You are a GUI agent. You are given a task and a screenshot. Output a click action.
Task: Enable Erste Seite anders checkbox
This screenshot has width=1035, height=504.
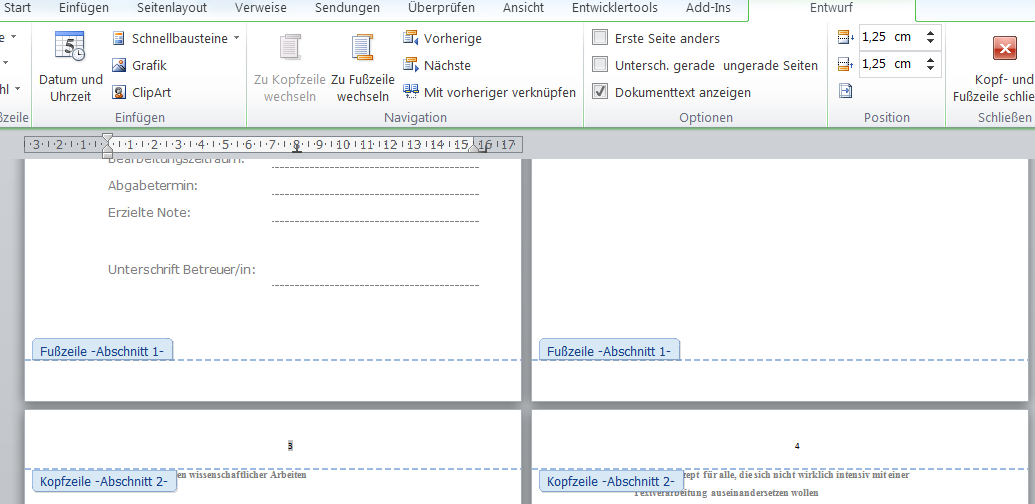tap(600, 38)
